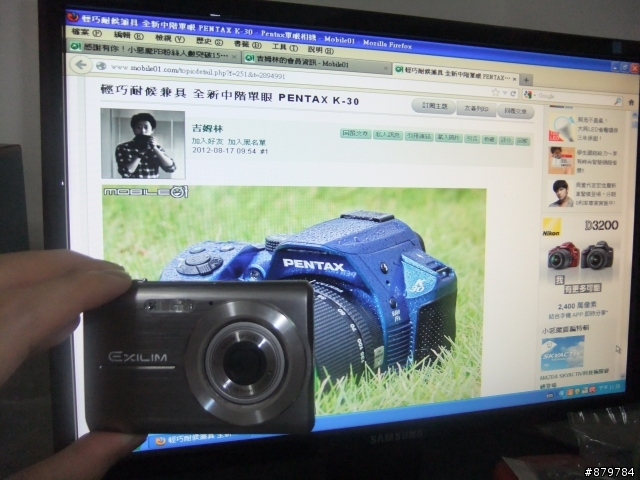
Task: Open the 歷史 (S) menu
Action: 209,42
